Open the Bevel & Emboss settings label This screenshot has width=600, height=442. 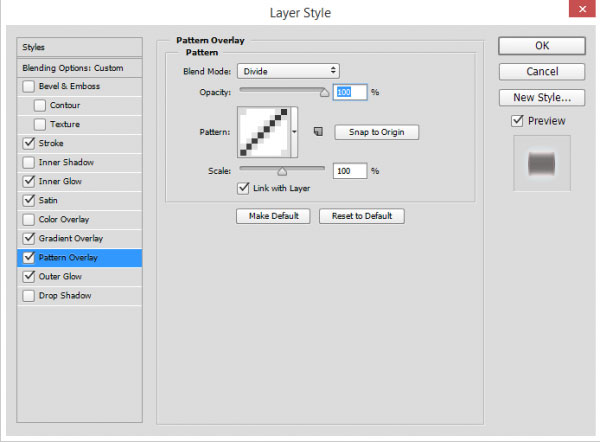click(69, 86)
